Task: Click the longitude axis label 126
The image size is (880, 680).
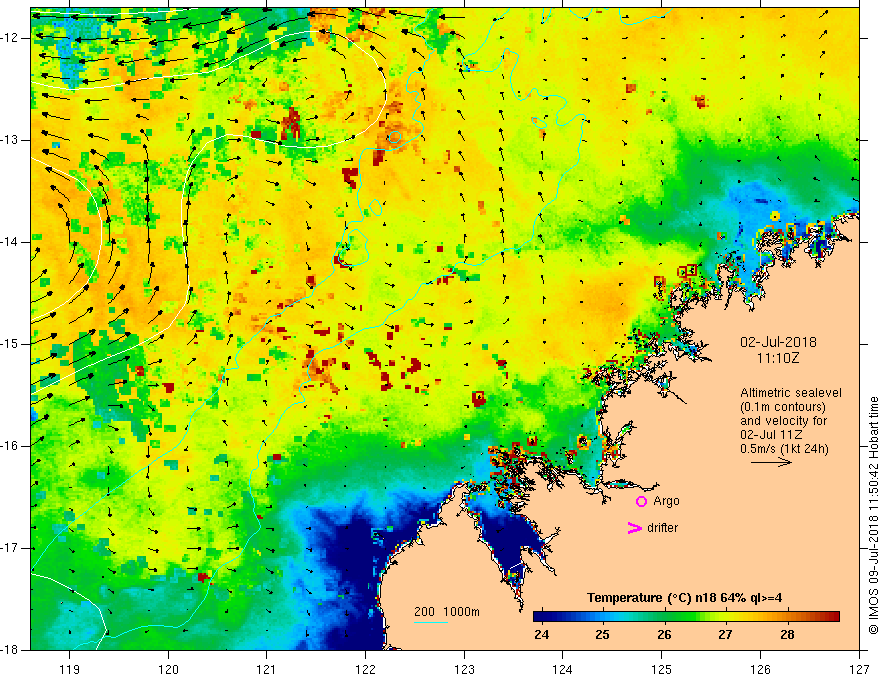Action: tap(760, 669)
